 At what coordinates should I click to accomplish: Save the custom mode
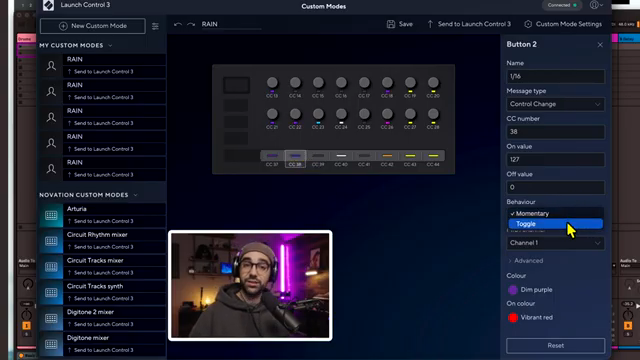(x=400, y=24)
